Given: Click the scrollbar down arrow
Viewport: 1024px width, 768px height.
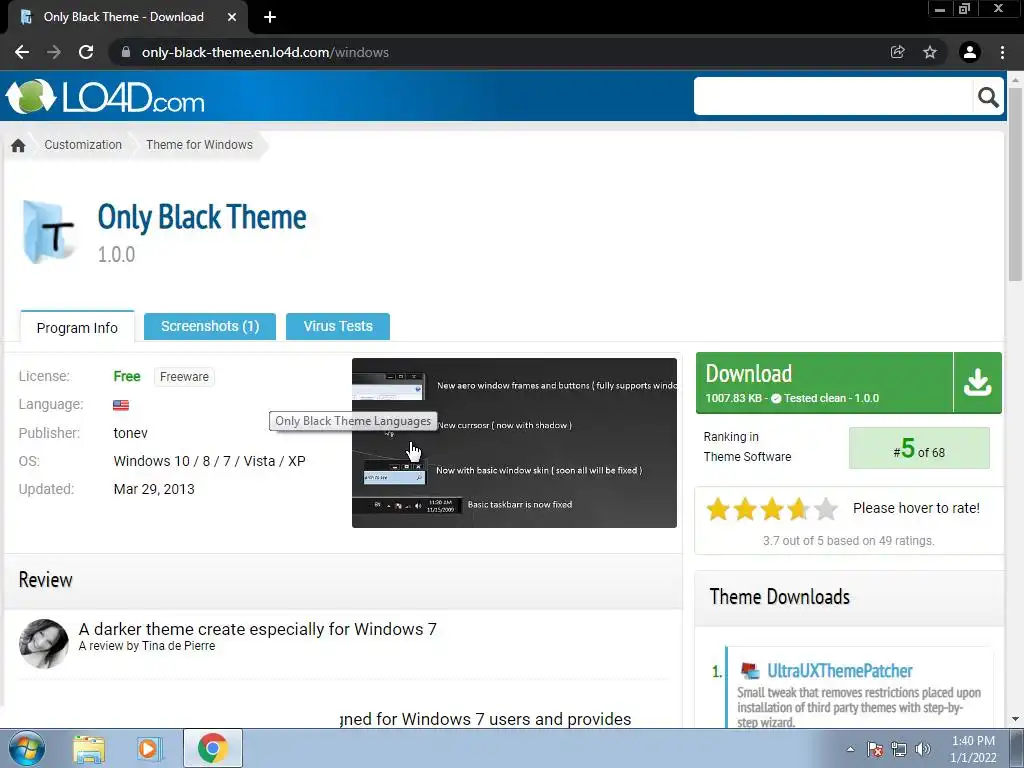Looking at the screenshot, I should (1015, 719).
